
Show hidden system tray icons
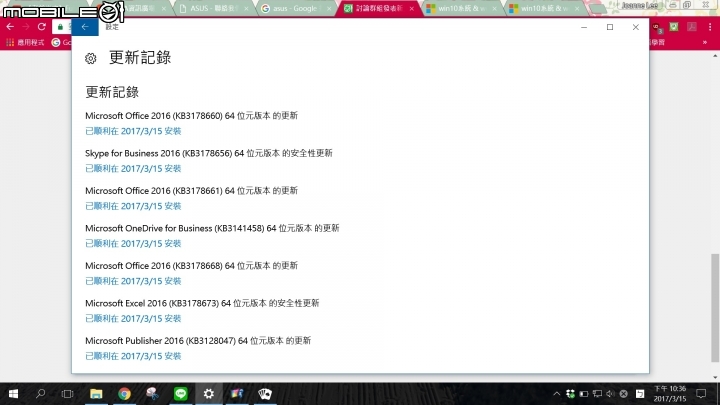pos(557,394)
